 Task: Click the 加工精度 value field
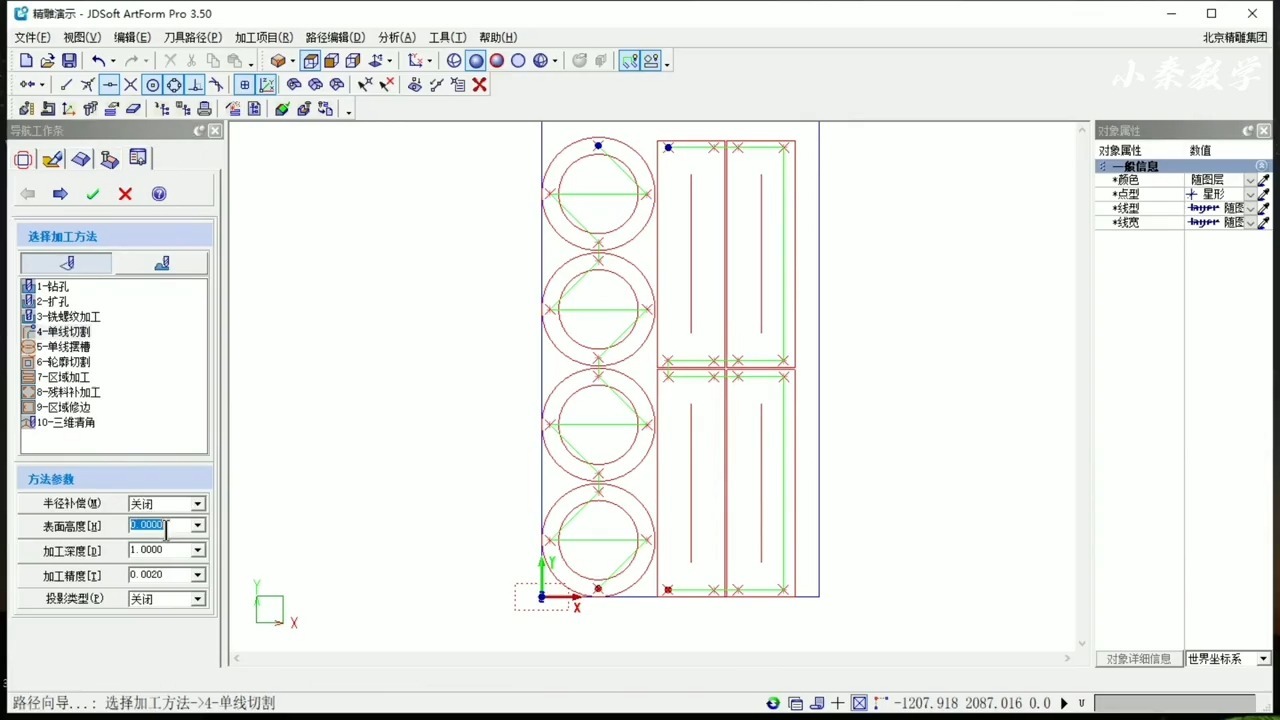point(159,575)
